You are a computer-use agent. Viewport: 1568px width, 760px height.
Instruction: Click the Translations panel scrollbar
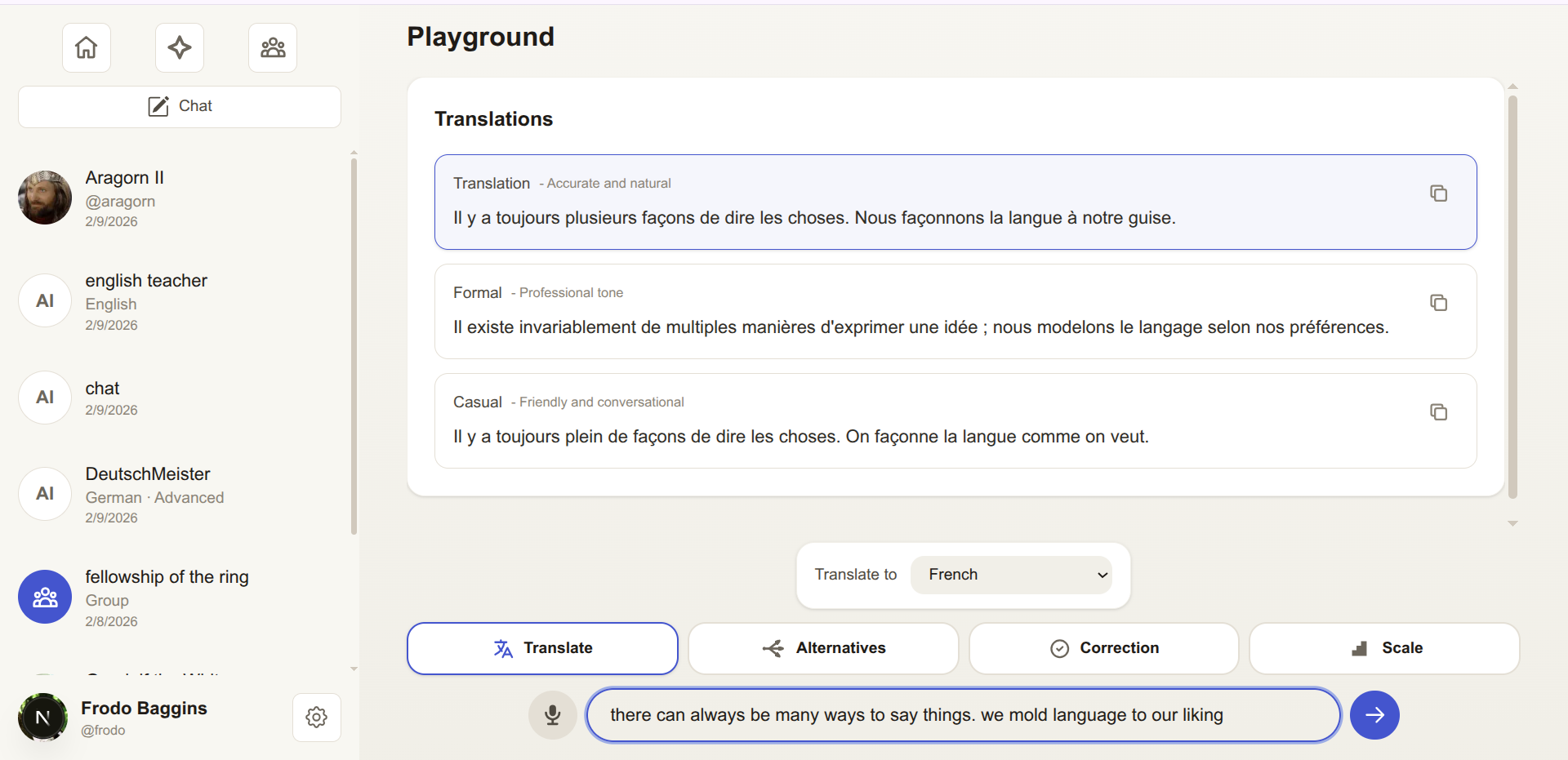(1512, 297)
